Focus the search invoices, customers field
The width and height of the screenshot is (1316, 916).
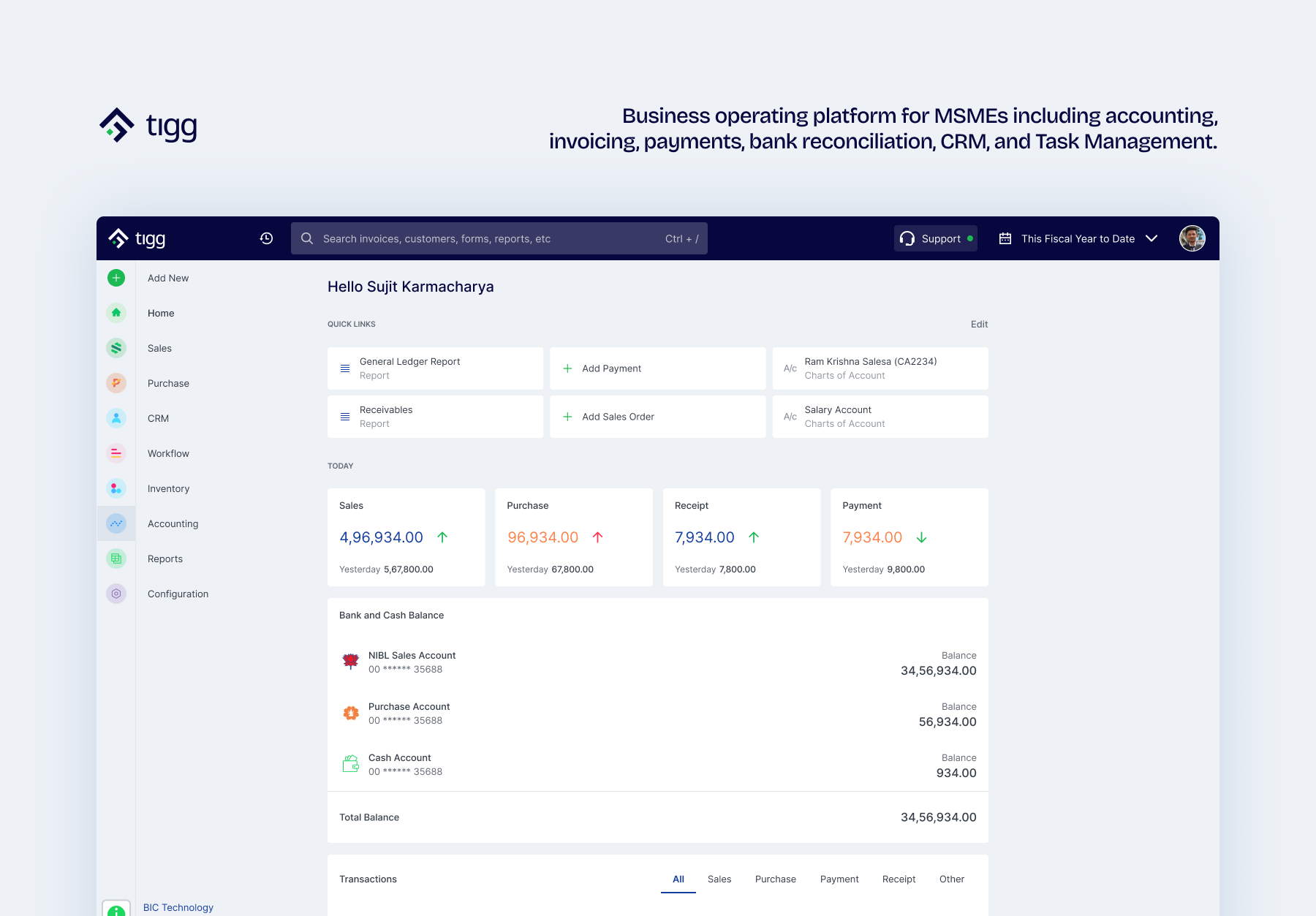[x=499, y=238]
